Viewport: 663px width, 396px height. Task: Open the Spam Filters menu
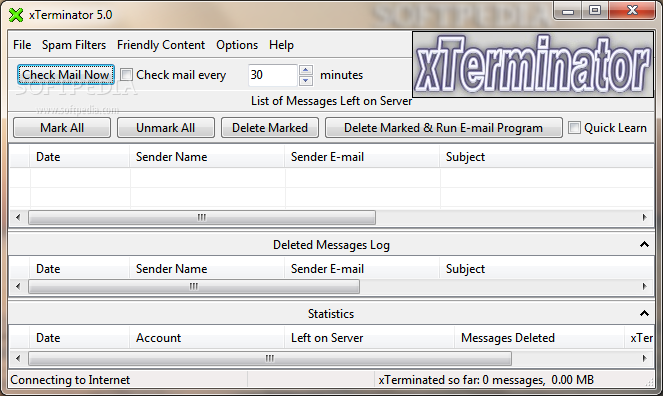point(74,45)
